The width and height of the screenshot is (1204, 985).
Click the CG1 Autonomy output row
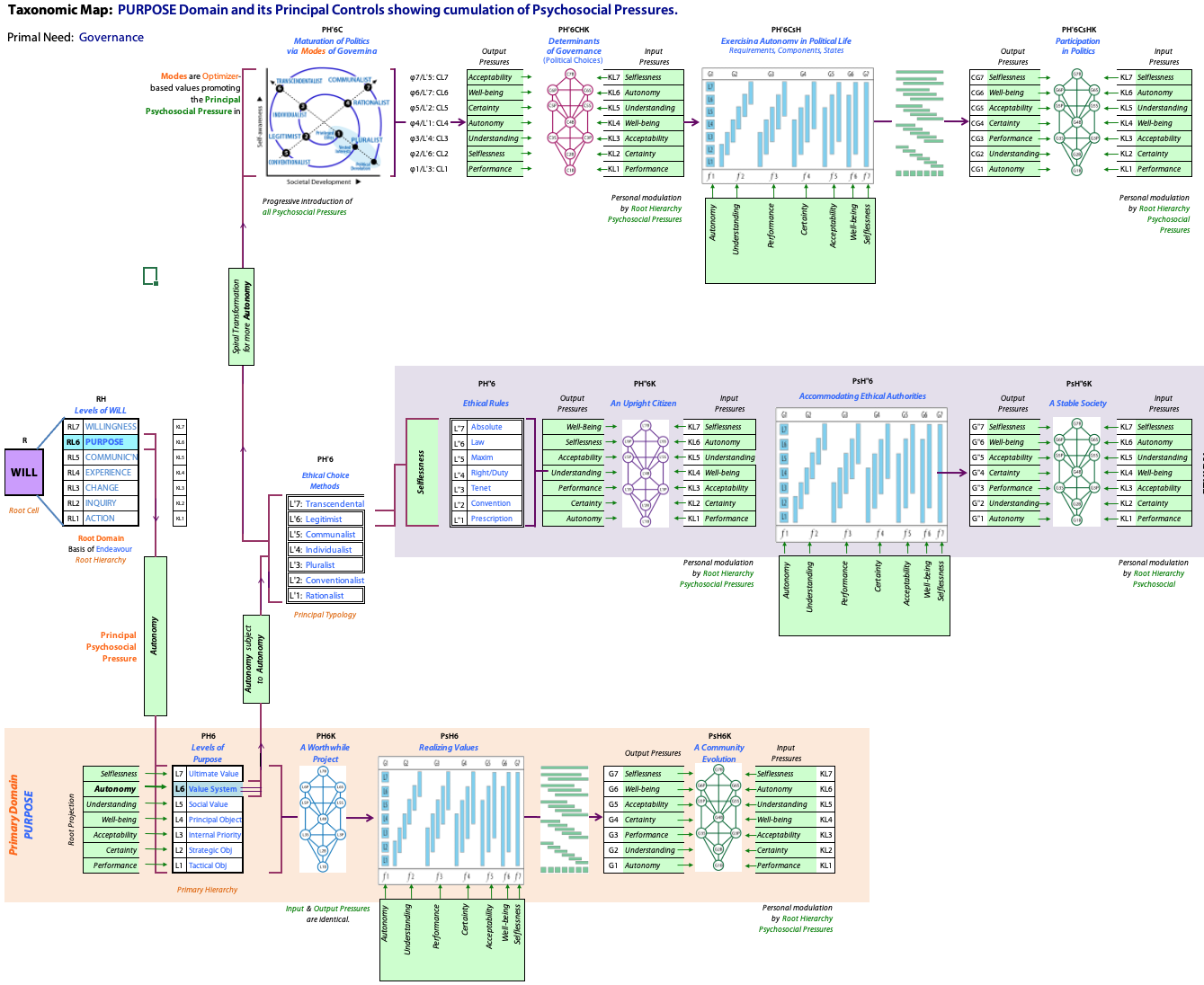tap(1004, 169)
